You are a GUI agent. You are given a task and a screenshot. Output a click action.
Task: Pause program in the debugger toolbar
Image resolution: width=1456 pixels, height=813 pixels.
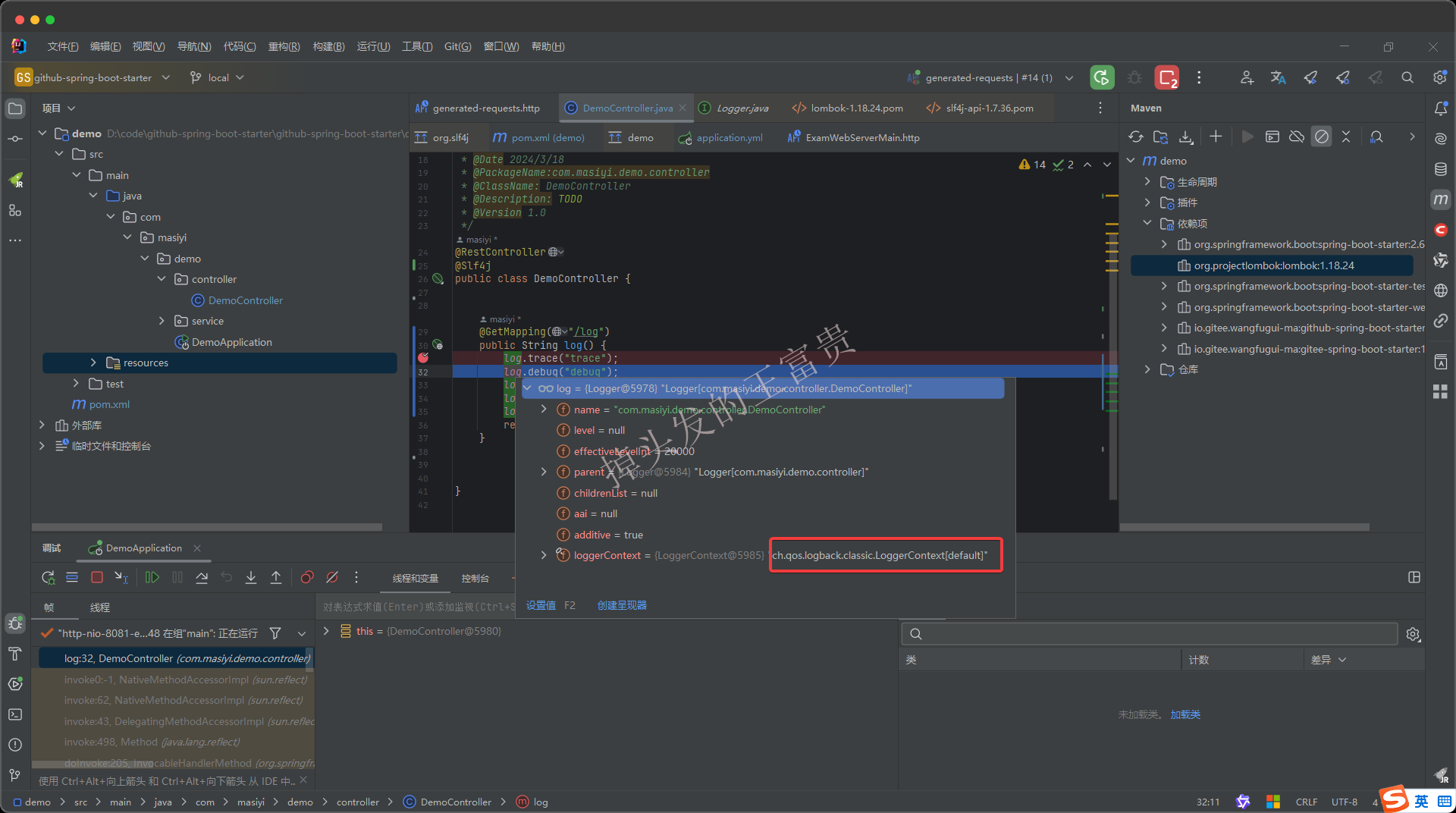pyautogui.click(x=177, y=578)
